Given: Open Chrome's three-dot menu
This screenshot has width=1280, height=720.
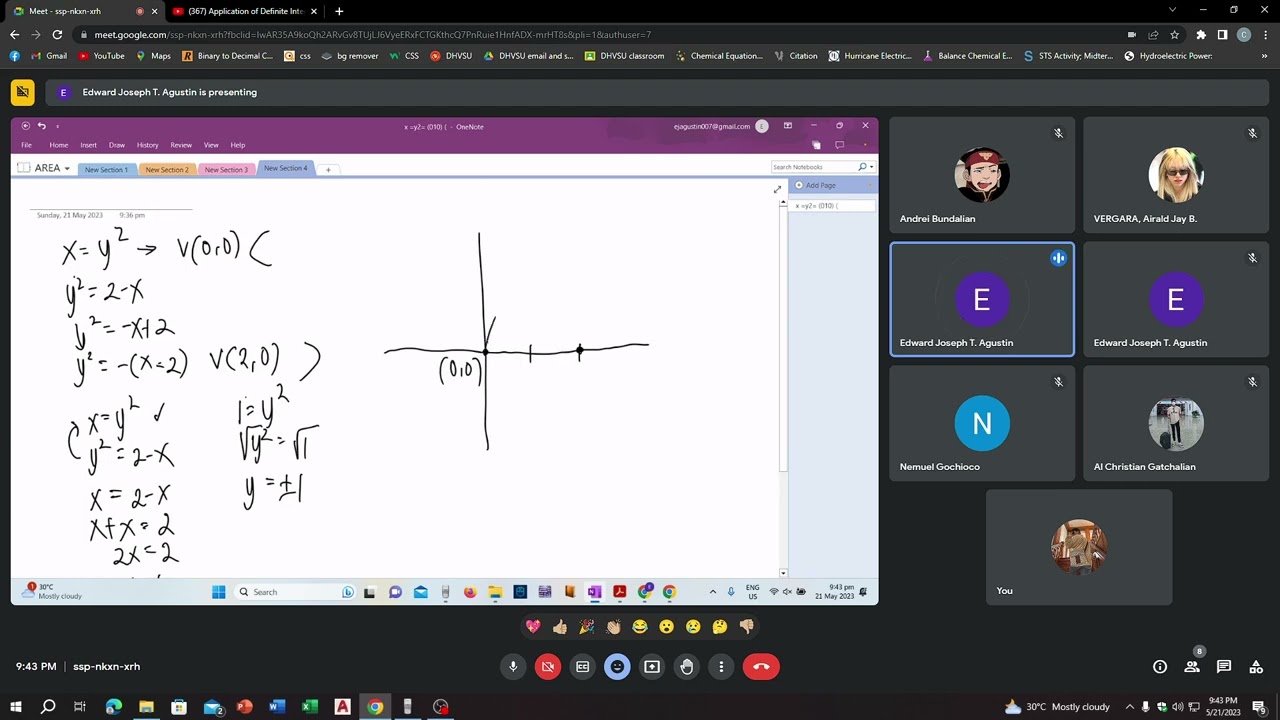Looking at the screenshot, I should [x=1264, y=34].
